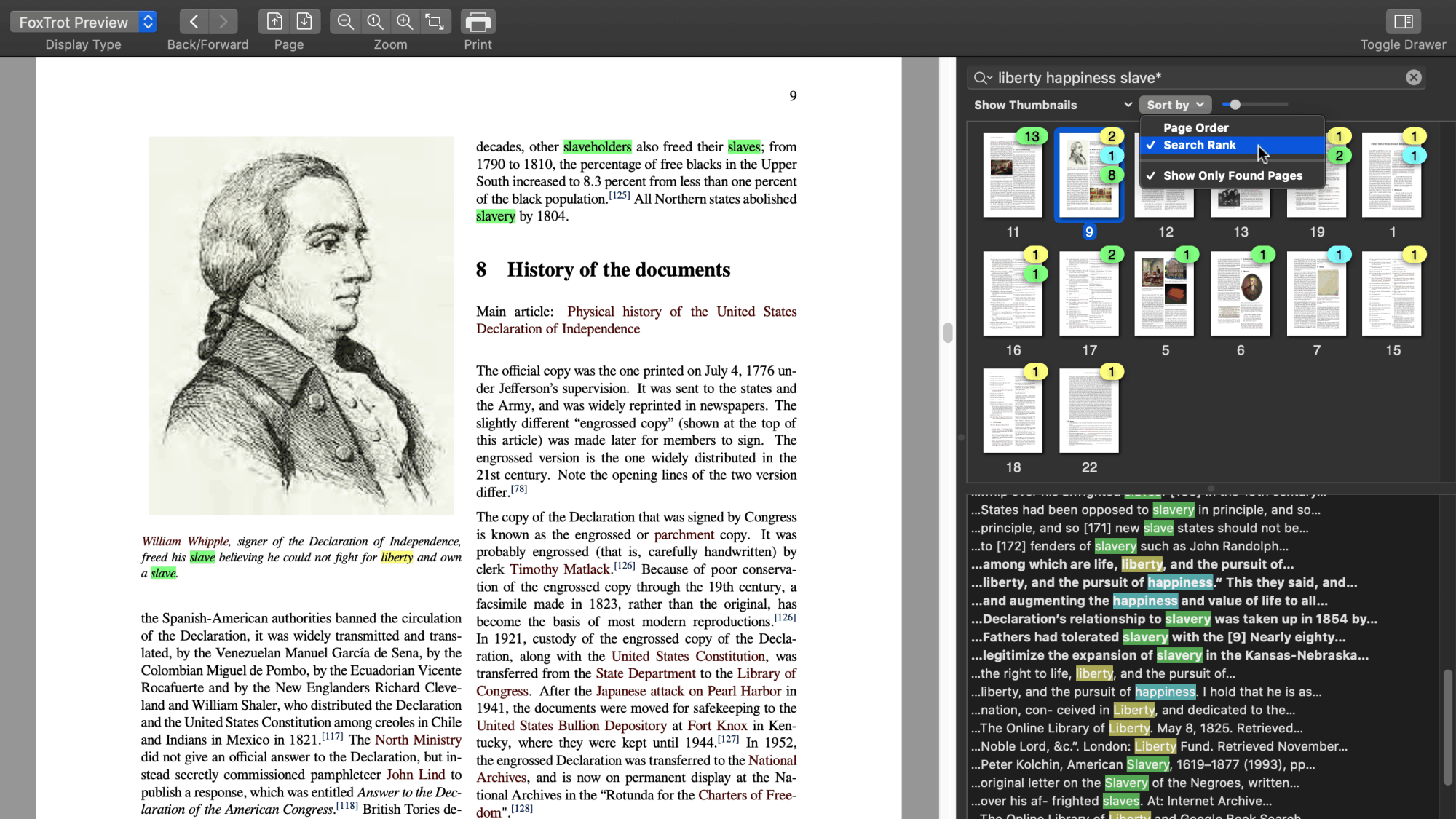This screenshot has height=819, width=1456.
Task: Open page 6 thumbnail
Action: [x=1241, y=293]
